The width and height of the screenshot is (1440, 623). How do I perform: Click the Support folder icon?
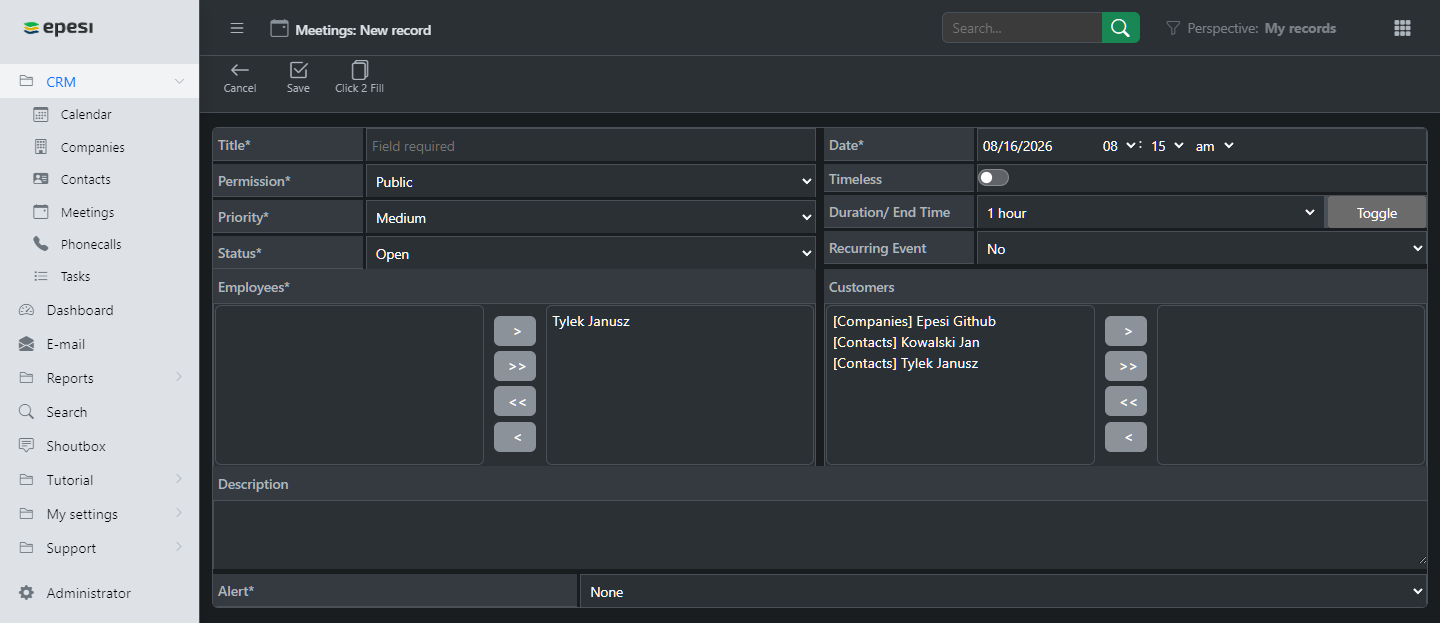(27, 548)
